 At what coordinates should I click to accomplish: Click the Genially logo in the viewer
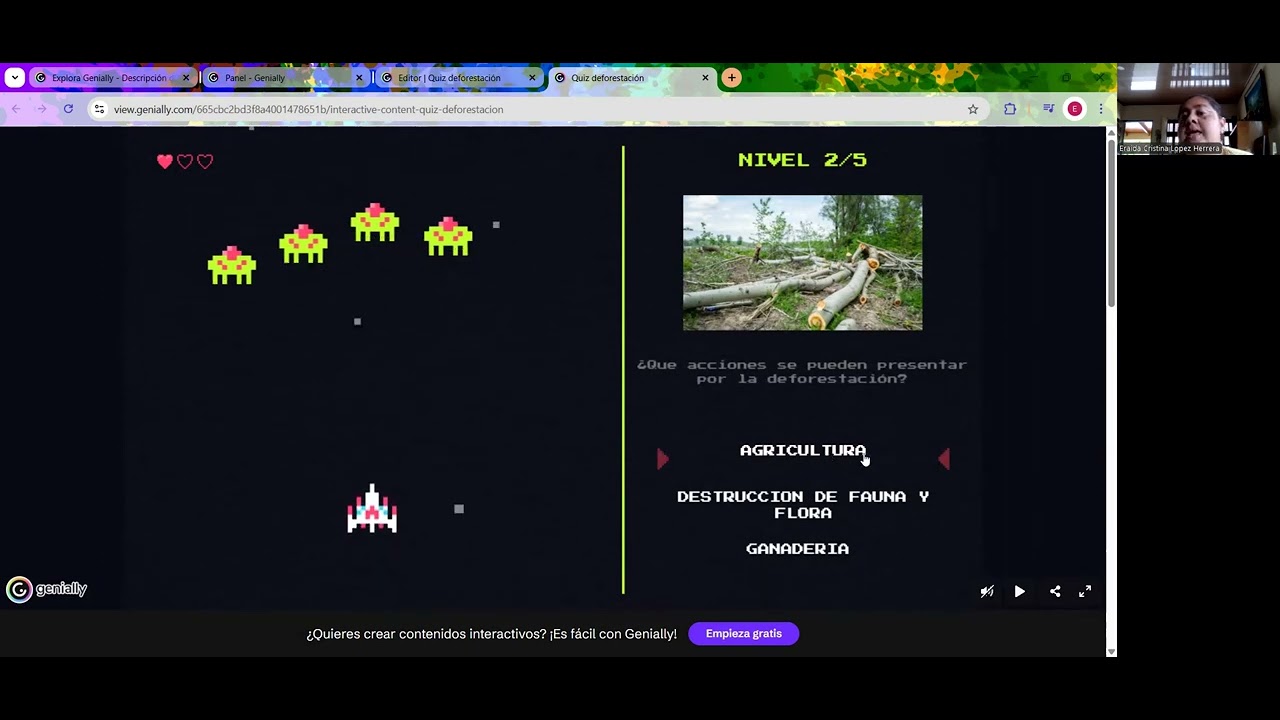pos(47,589)
